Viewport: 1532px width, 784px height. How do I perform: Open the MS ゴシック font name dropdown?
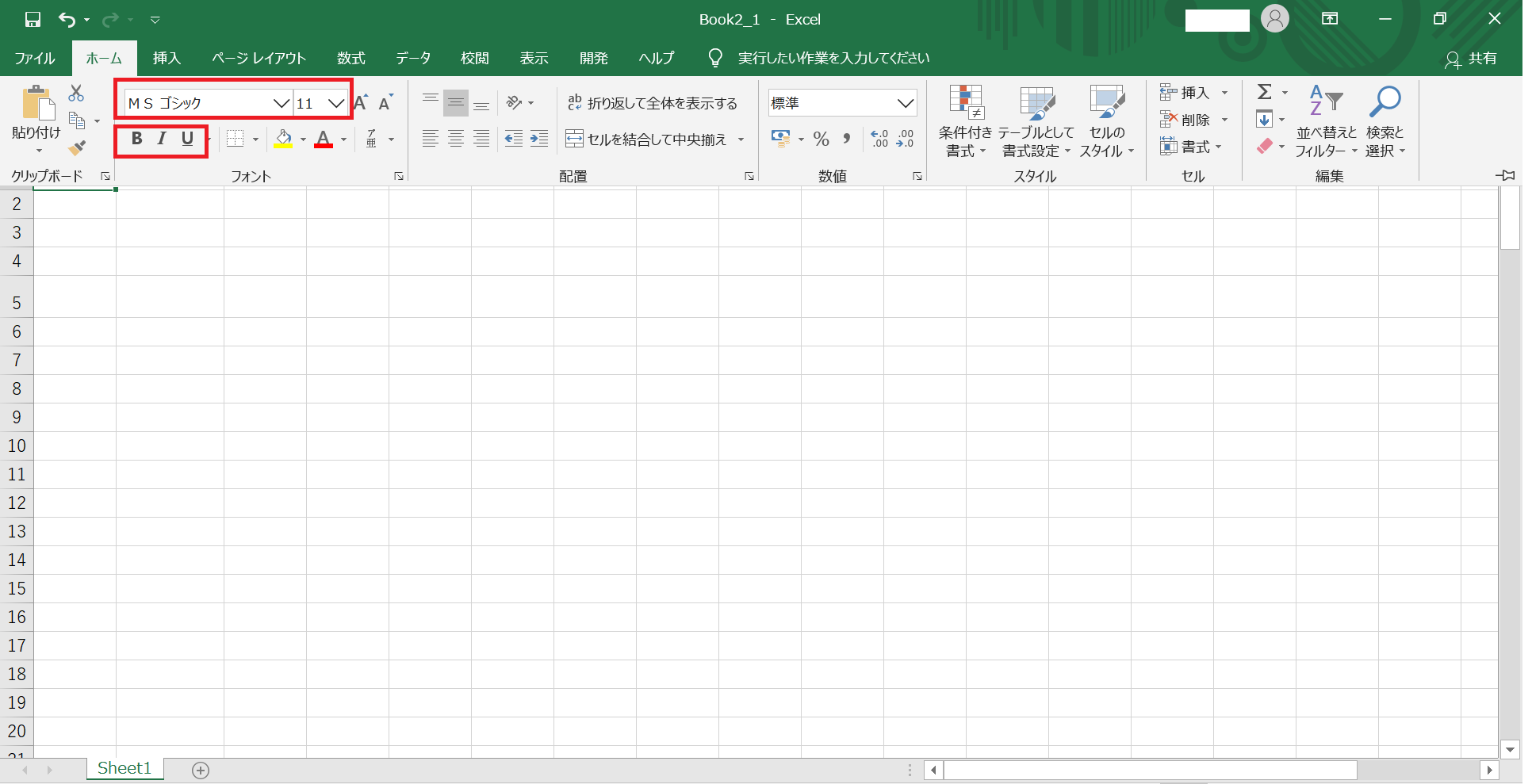281,103
